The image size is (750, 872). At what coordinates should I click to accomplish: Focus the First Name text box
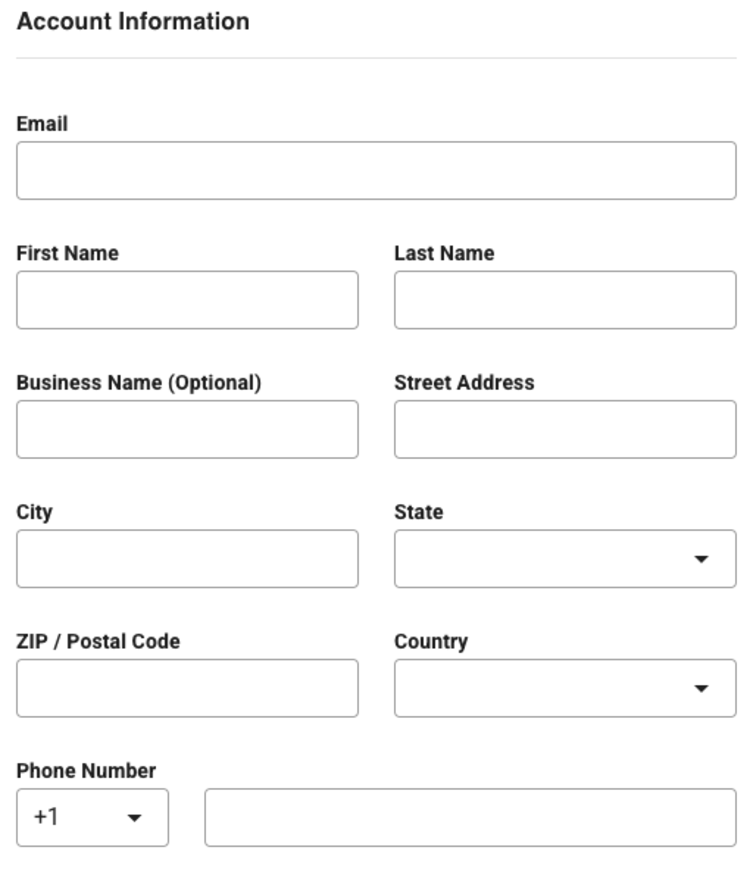tap(187, 300)
